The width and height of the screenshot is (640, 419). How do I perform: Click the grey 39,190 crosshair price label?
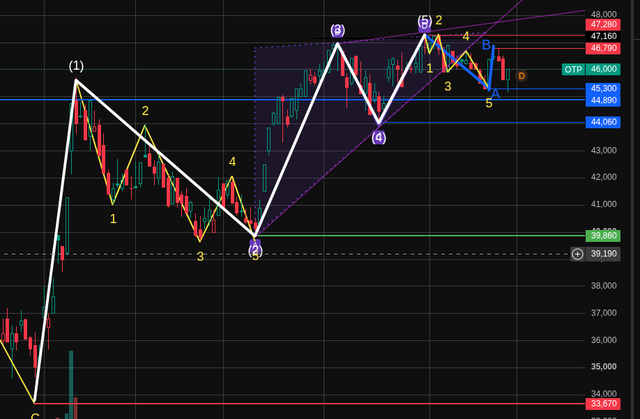point(603,254)
